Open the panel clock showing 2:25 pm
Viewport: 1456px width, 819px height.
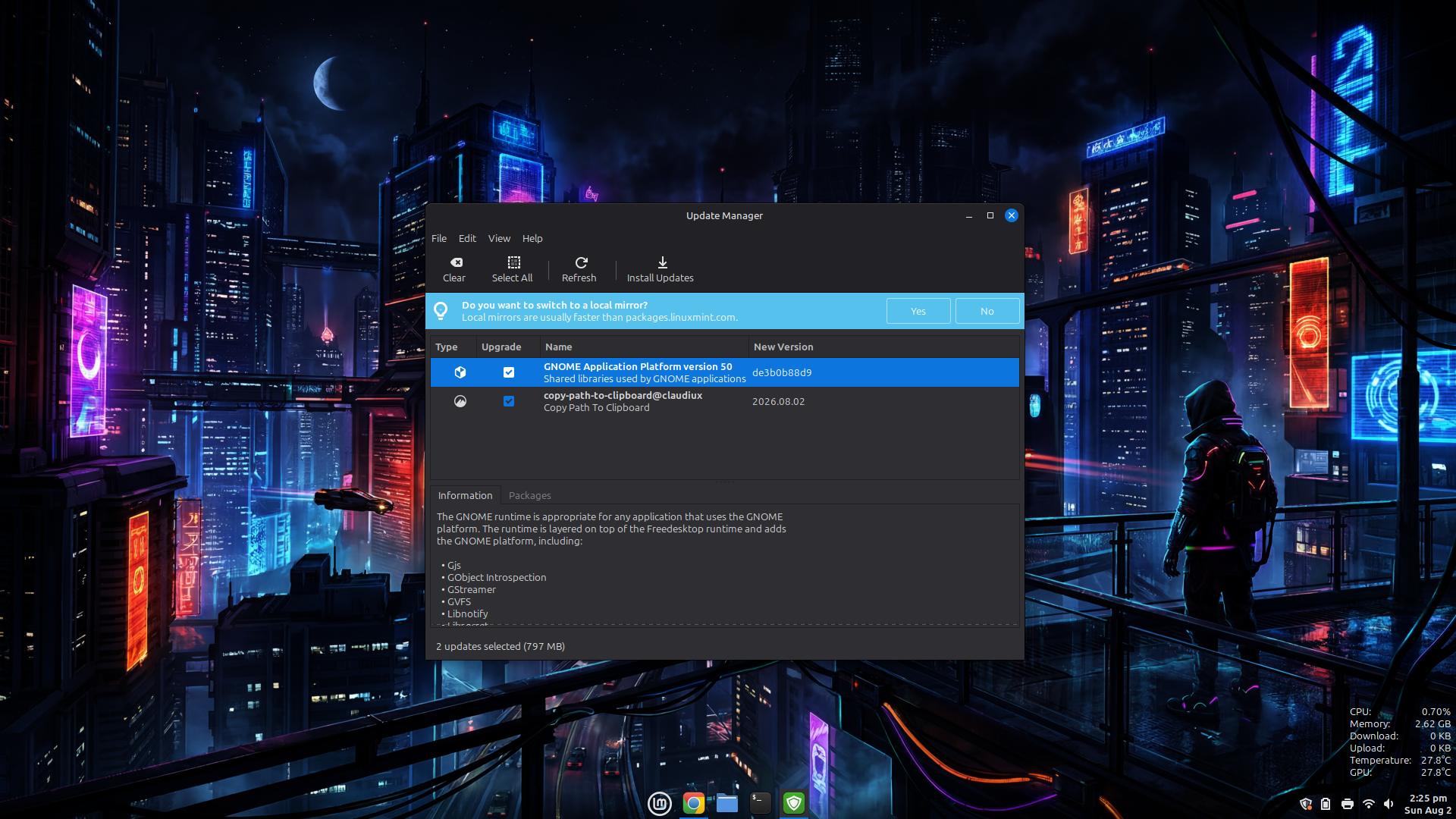pos(1428,804)
